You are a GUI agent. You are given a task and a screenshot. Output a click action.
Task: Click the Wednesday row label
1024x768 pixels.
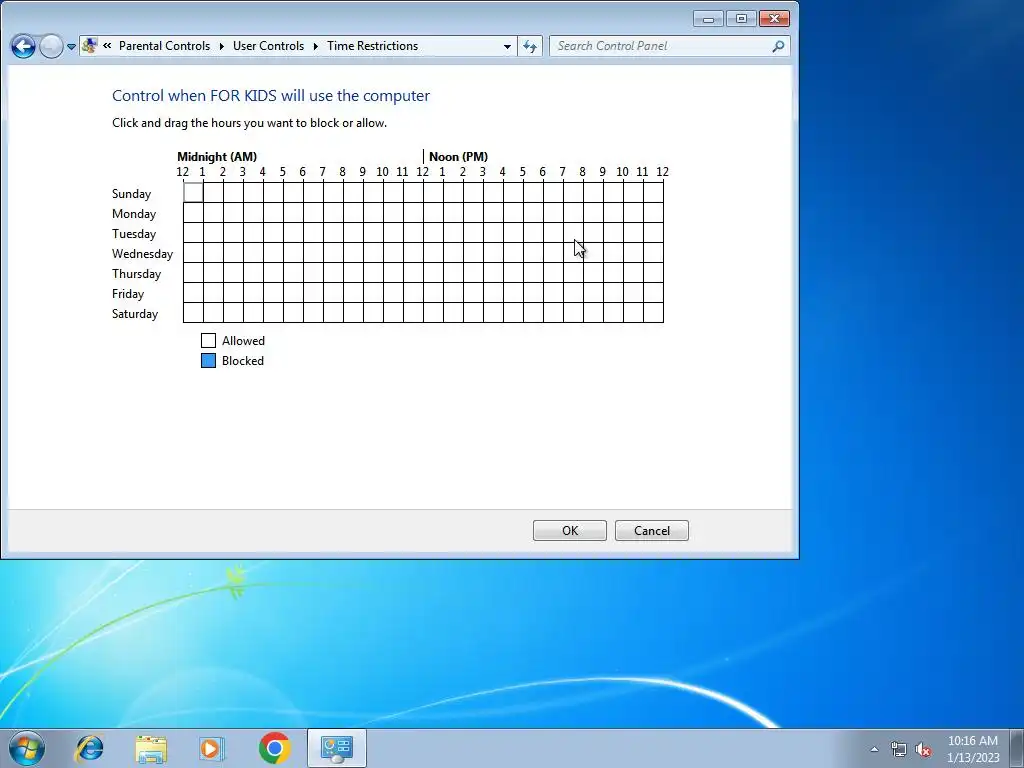tap(142, 253)
